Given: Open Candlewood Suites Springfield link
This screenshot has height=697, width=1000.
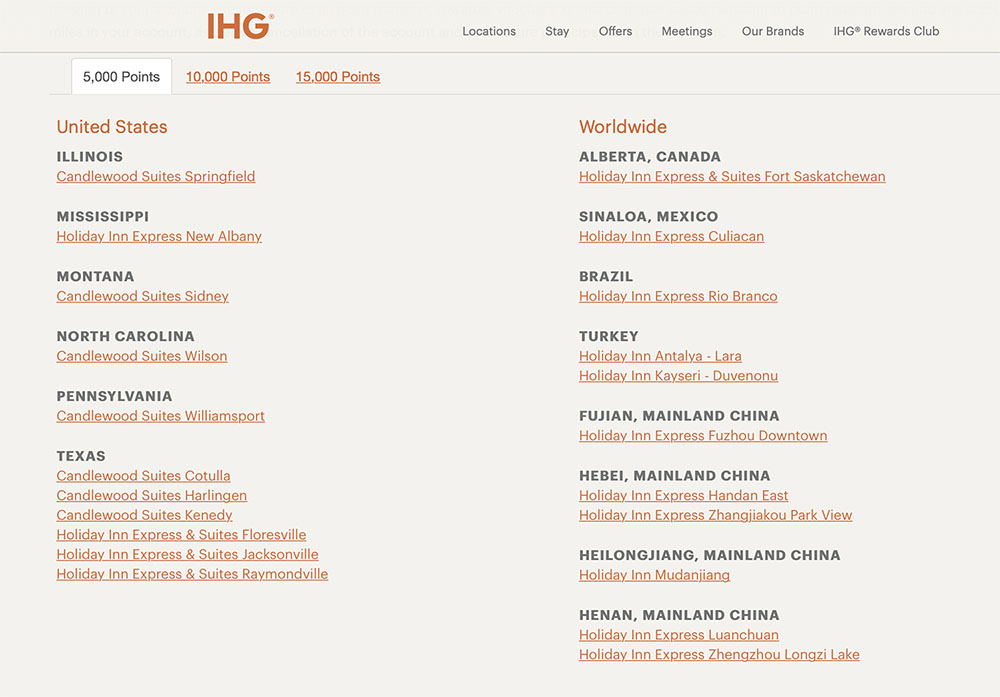Looking at the screenshot, I should (x=156, y=177).
